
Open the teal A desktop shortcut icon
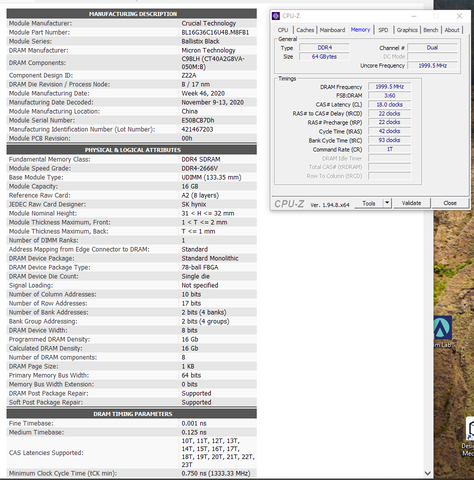pyautogui.click(x=443, y=328)
